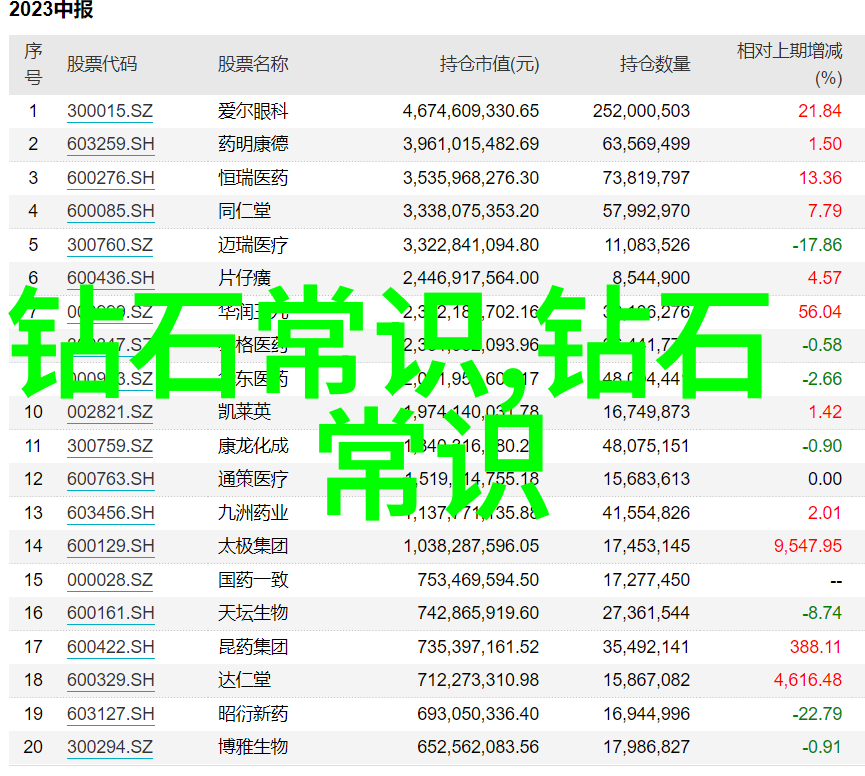Select market value 3,961,015,482.69
This screenshot has height=776, width=865.
tap(471, 144)
